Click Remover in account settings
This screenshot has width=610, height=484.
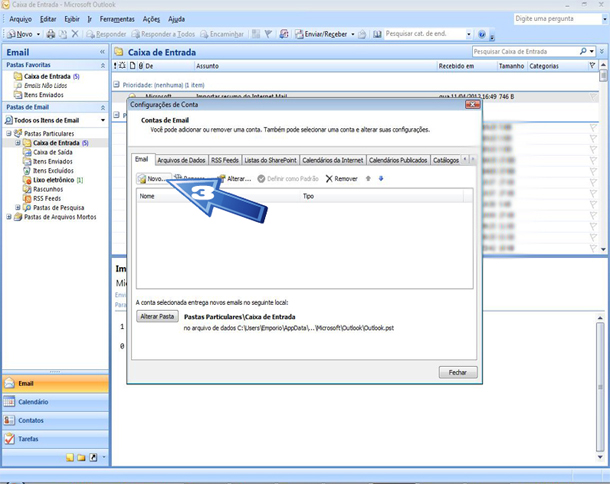coord(342,179)
